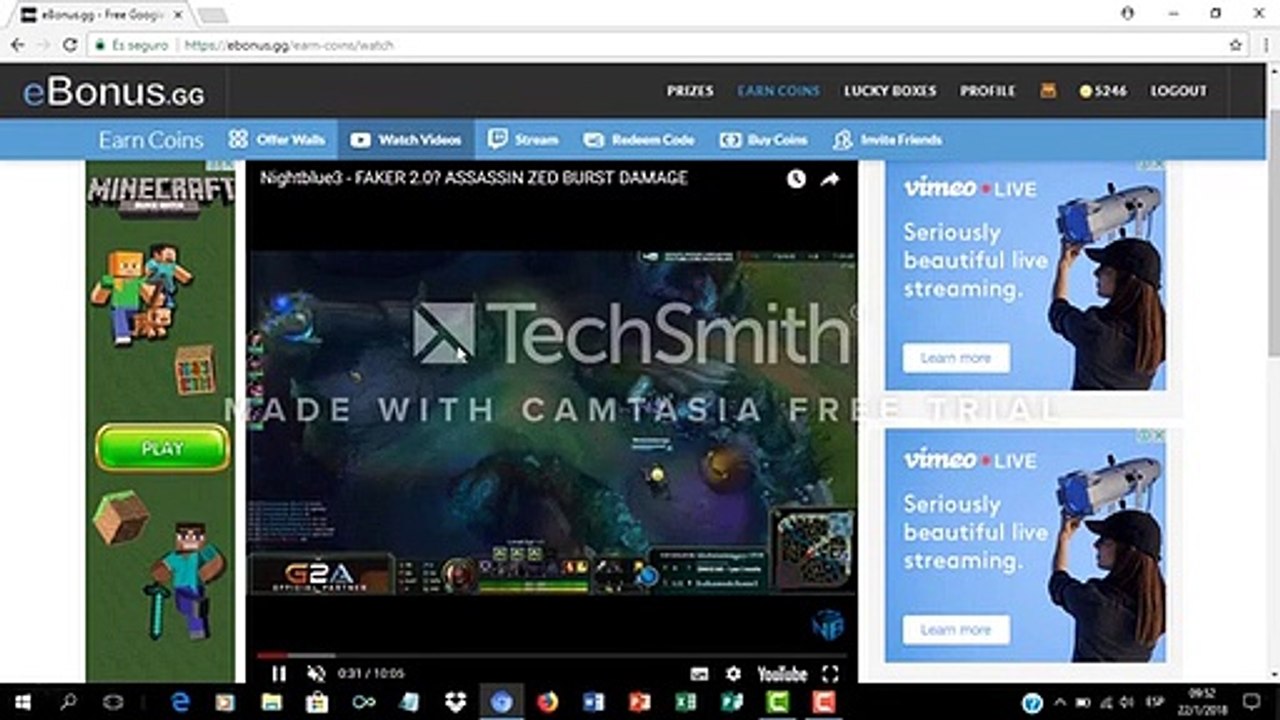Open the Microsoft Store taskbar icon

(x=317, y=702)
